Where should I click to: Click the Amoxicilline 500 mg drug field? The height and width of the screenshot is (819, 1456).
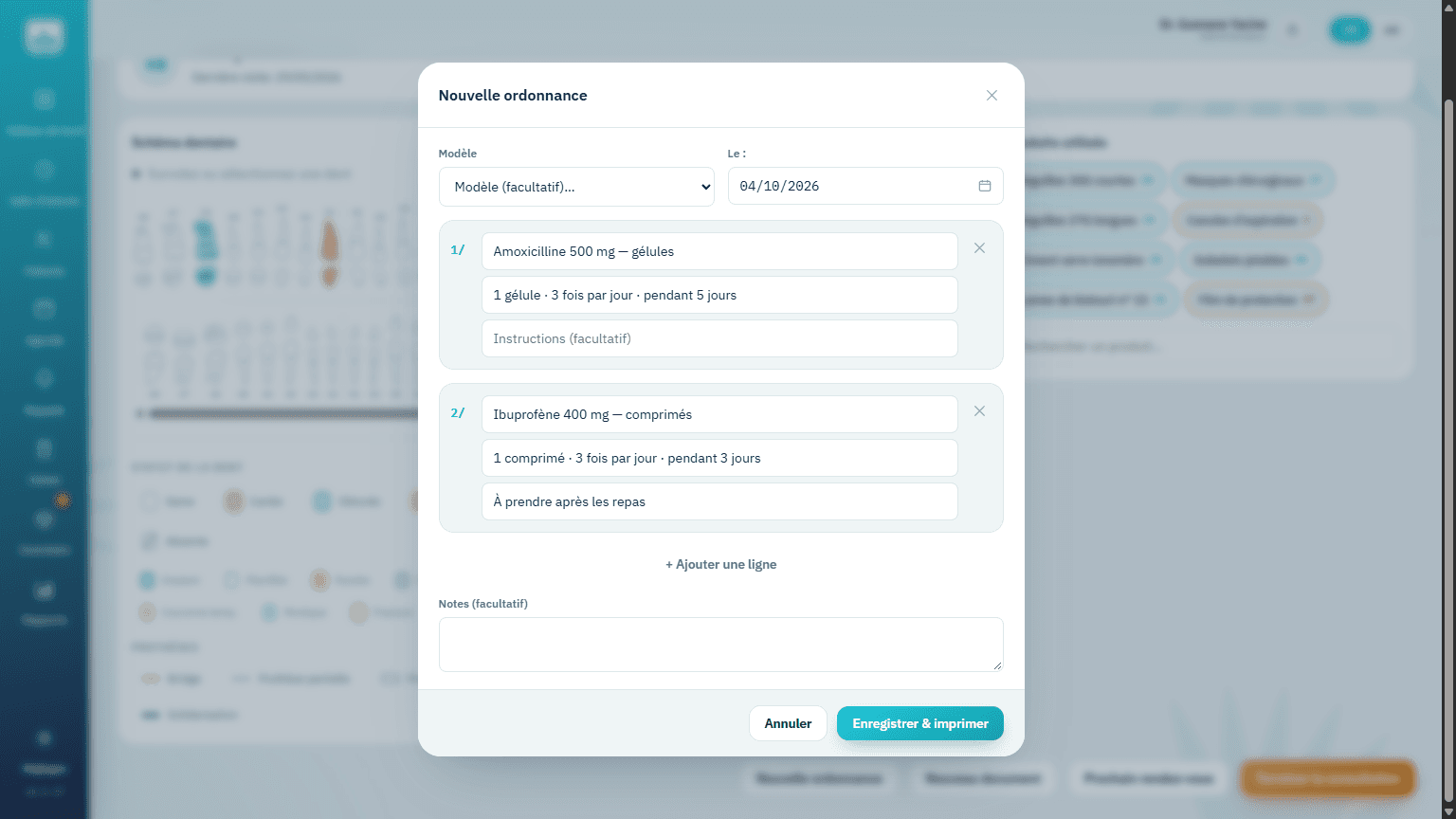tap(719, 251)
